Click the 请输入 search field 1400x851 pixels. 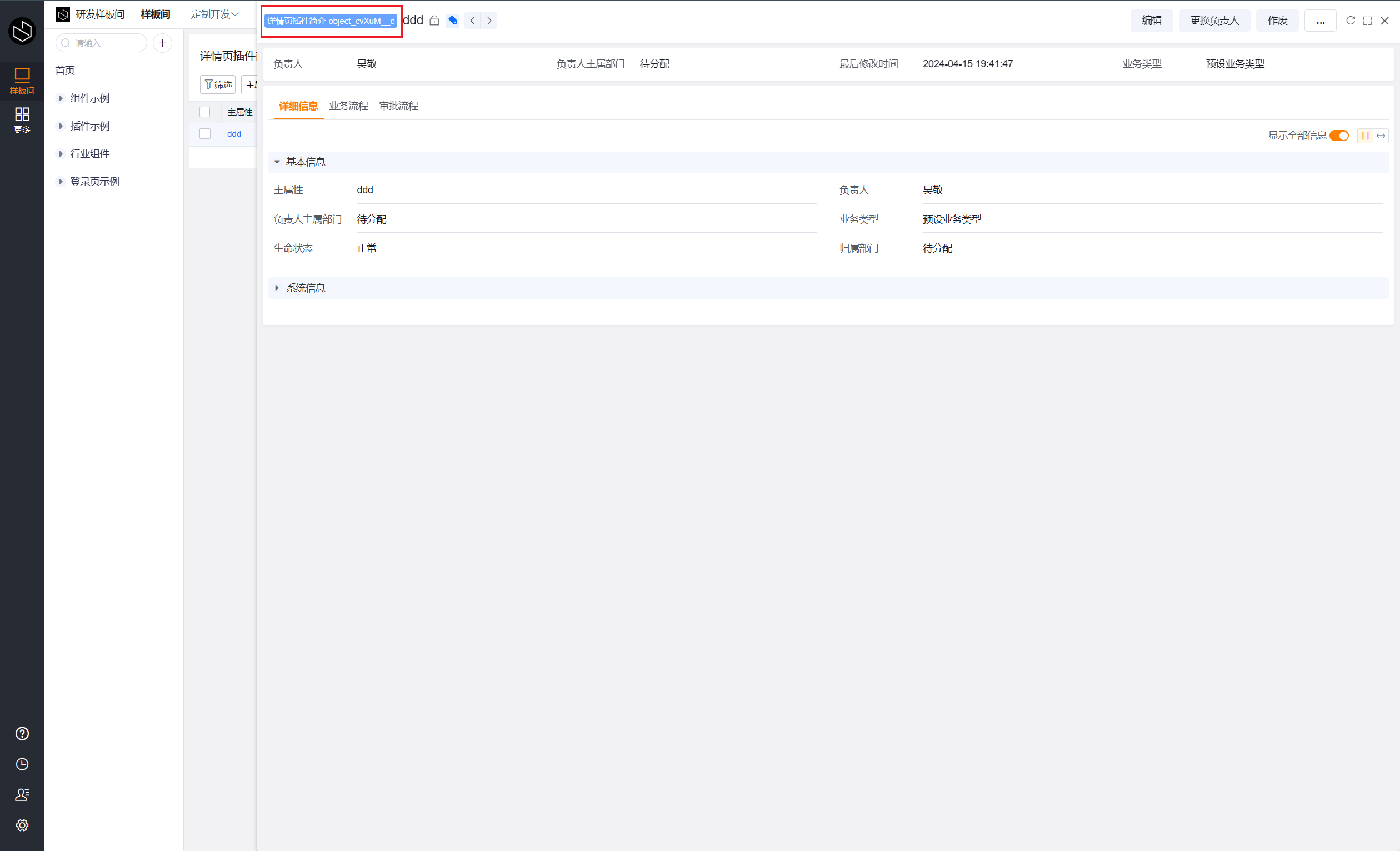pyautogui.click(x=101, y=43)
